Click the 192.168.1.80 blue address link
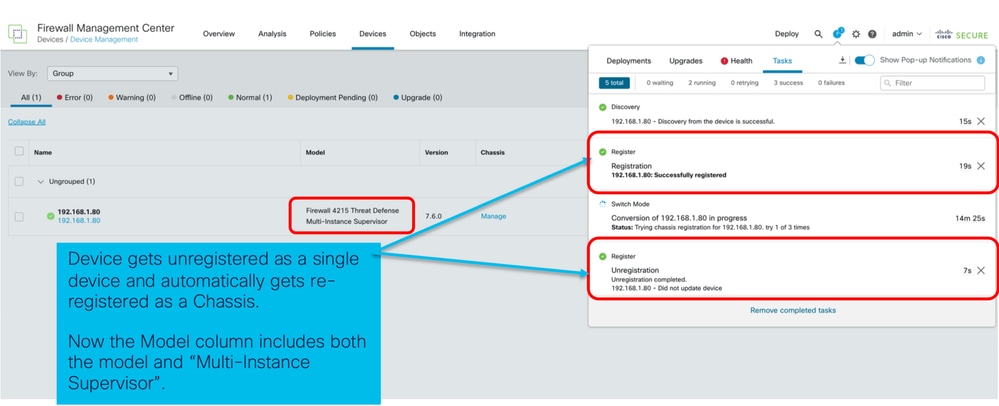999x406 pixels. 79,221
